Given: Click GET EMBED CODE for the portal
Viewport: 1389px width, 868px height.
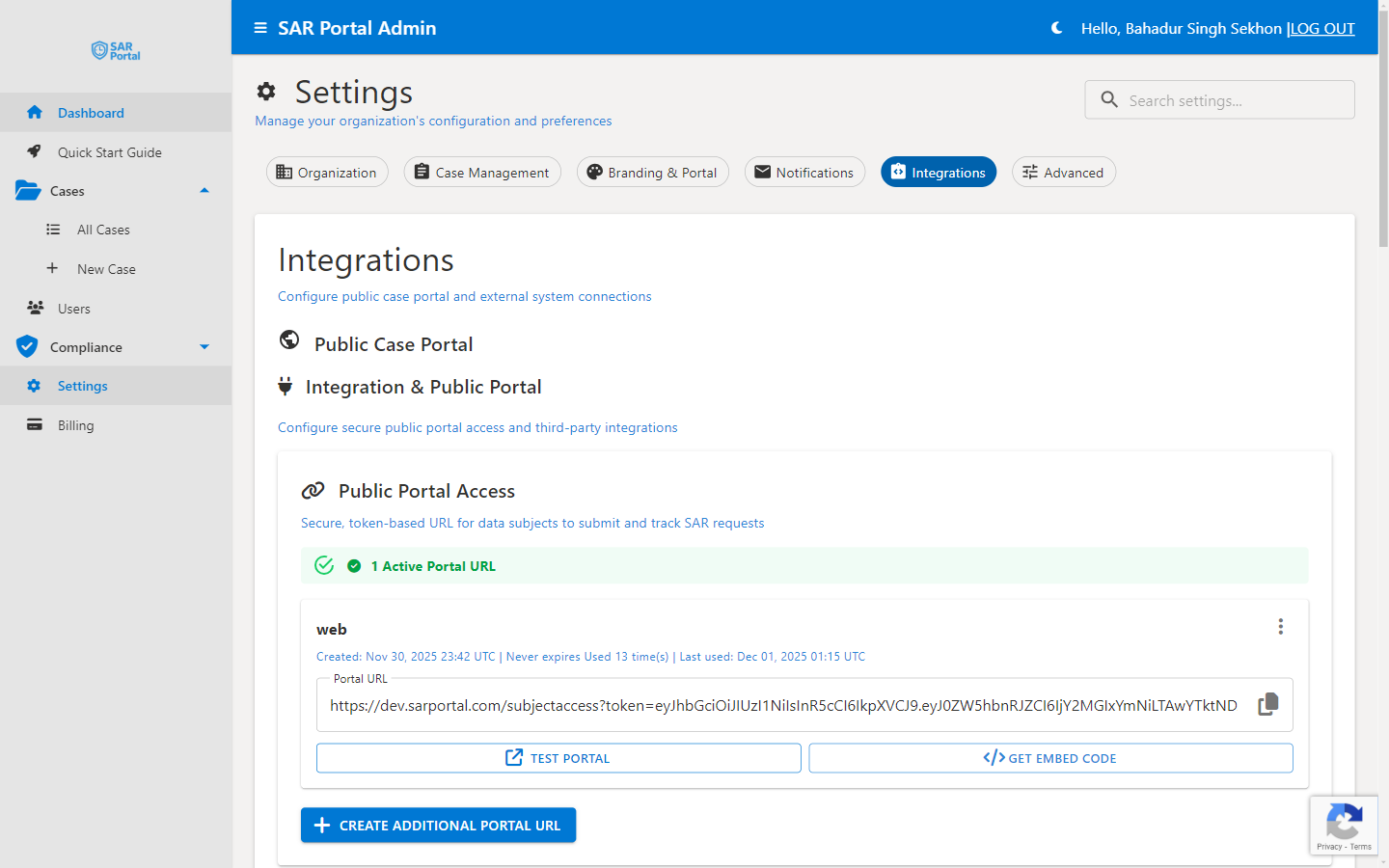Looking at the screenshot, I should (1050, 758).
